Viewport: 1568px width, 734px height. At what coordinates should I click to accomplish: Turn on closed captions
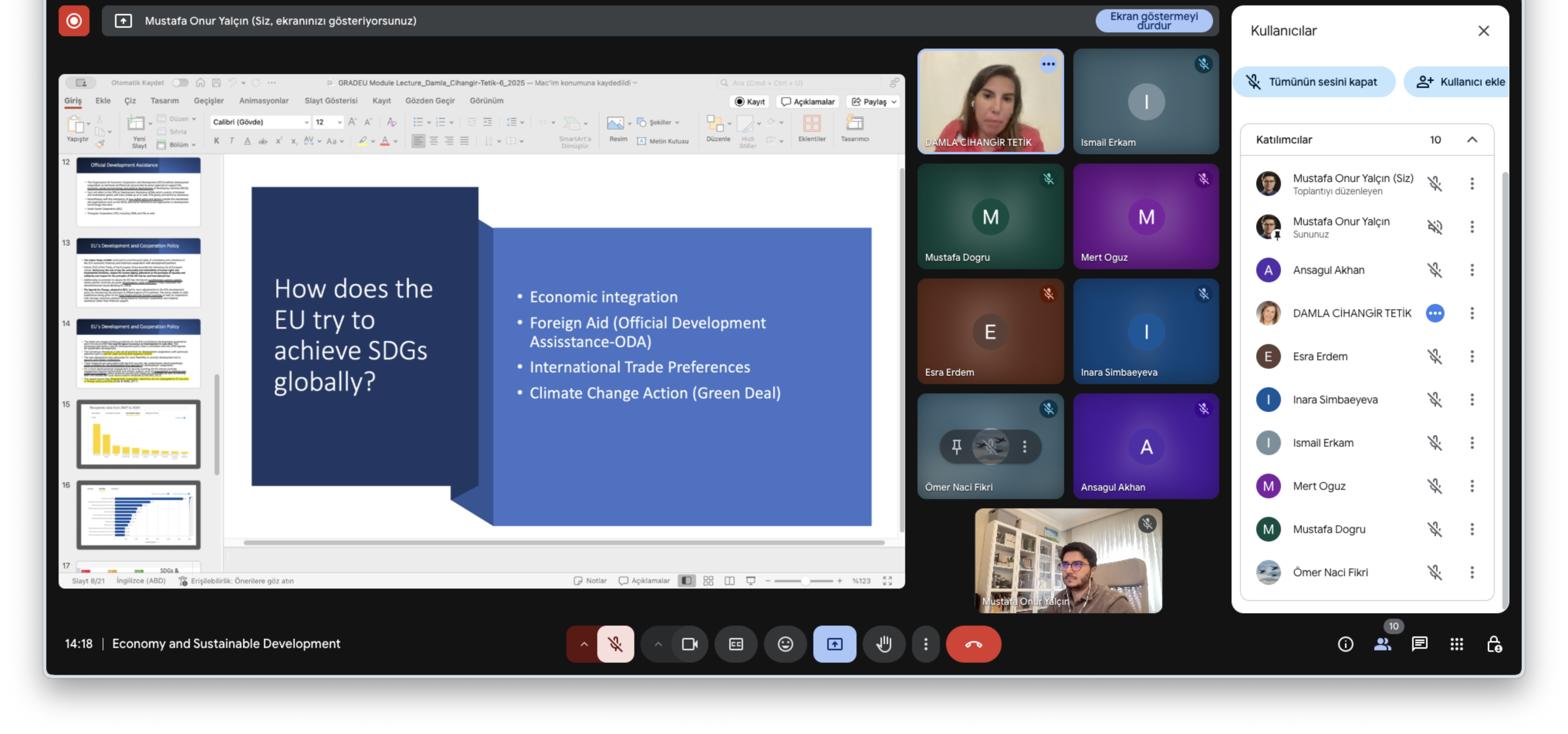point(735,643)
